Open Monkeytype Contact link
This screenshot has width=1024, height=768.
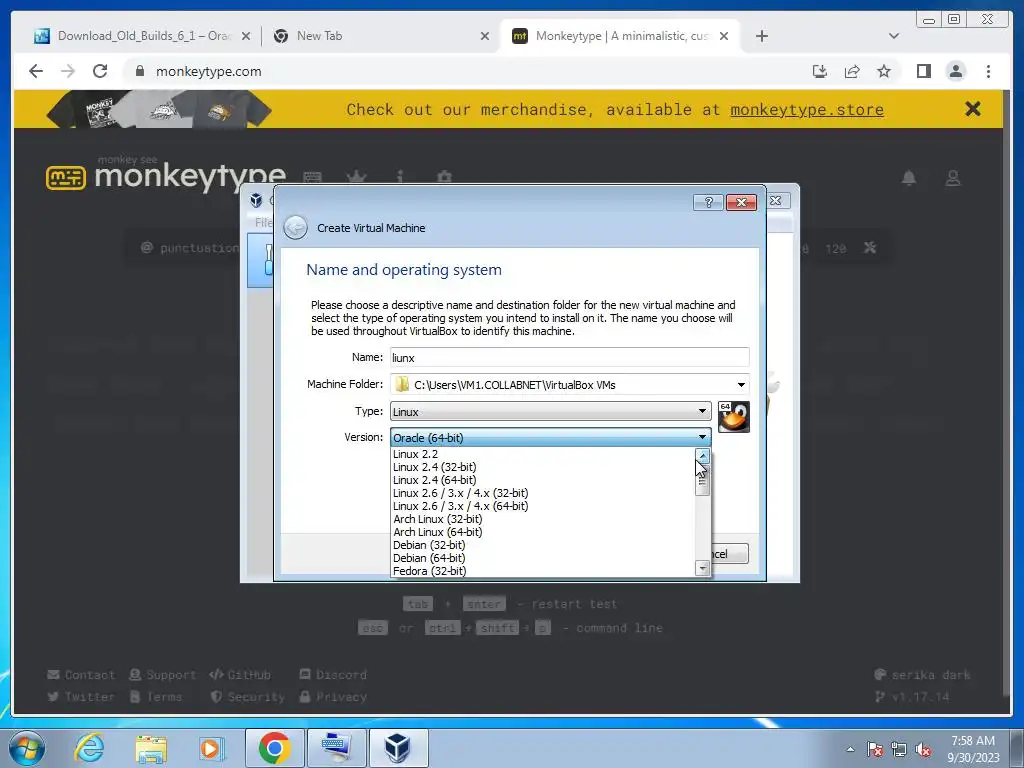tap(81, 675)
